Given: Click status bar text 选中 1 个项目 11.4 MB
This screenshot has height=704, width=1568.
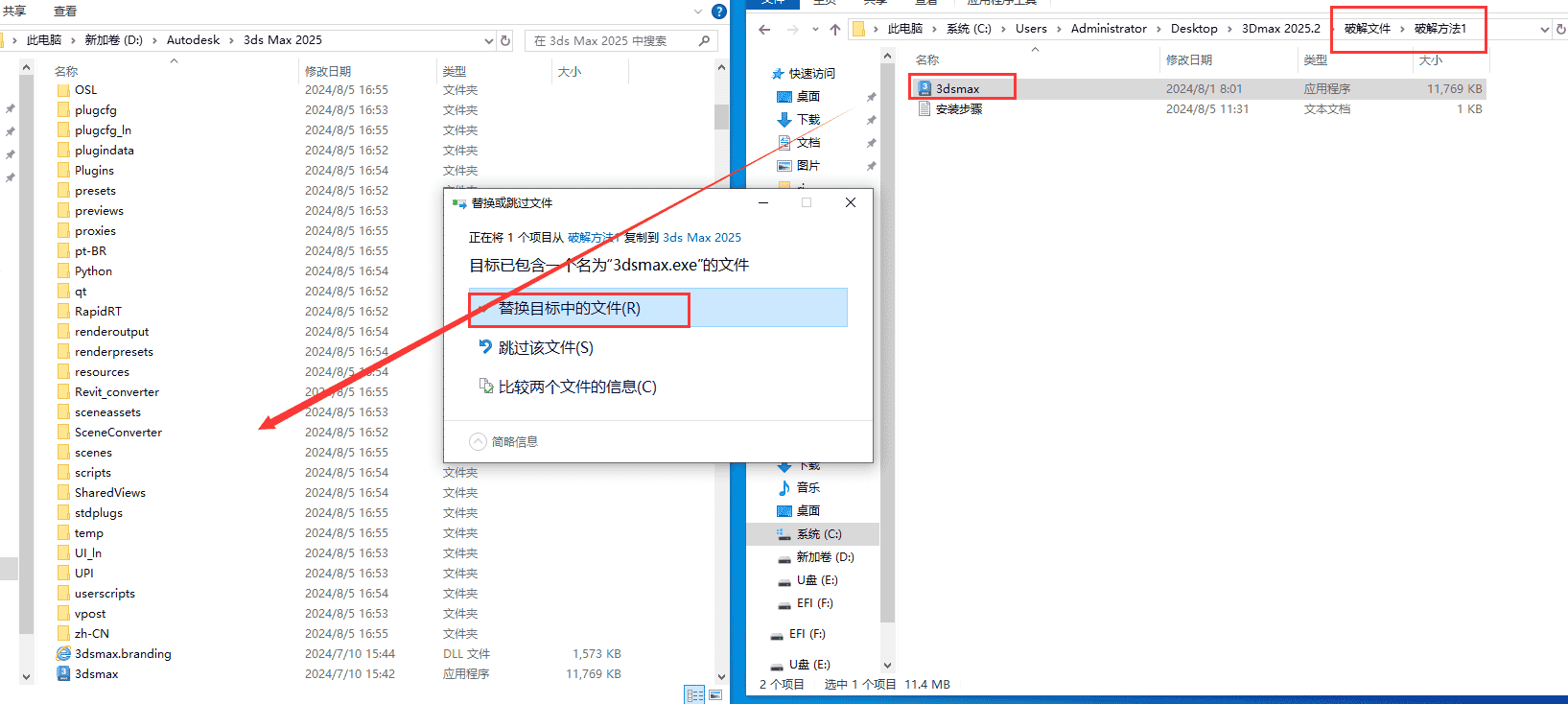Looking at the screenshot, I should point(887,684).
